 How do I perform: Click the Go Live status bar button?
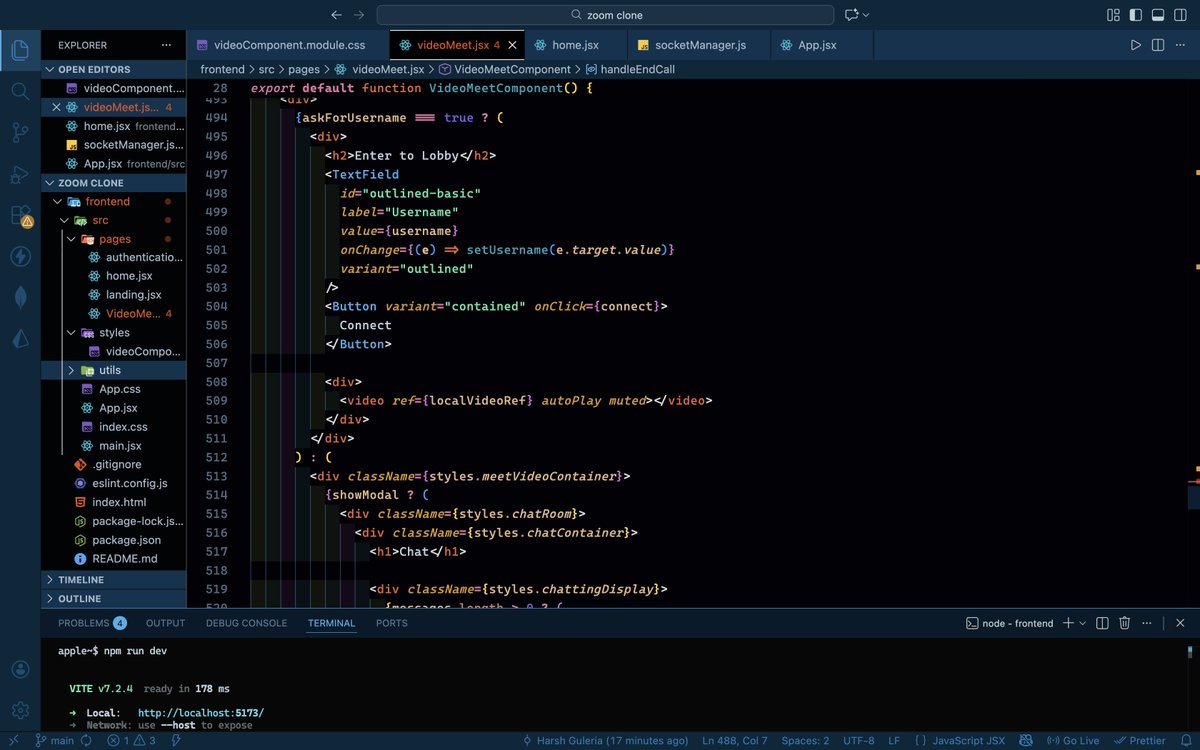point(1073,741)
